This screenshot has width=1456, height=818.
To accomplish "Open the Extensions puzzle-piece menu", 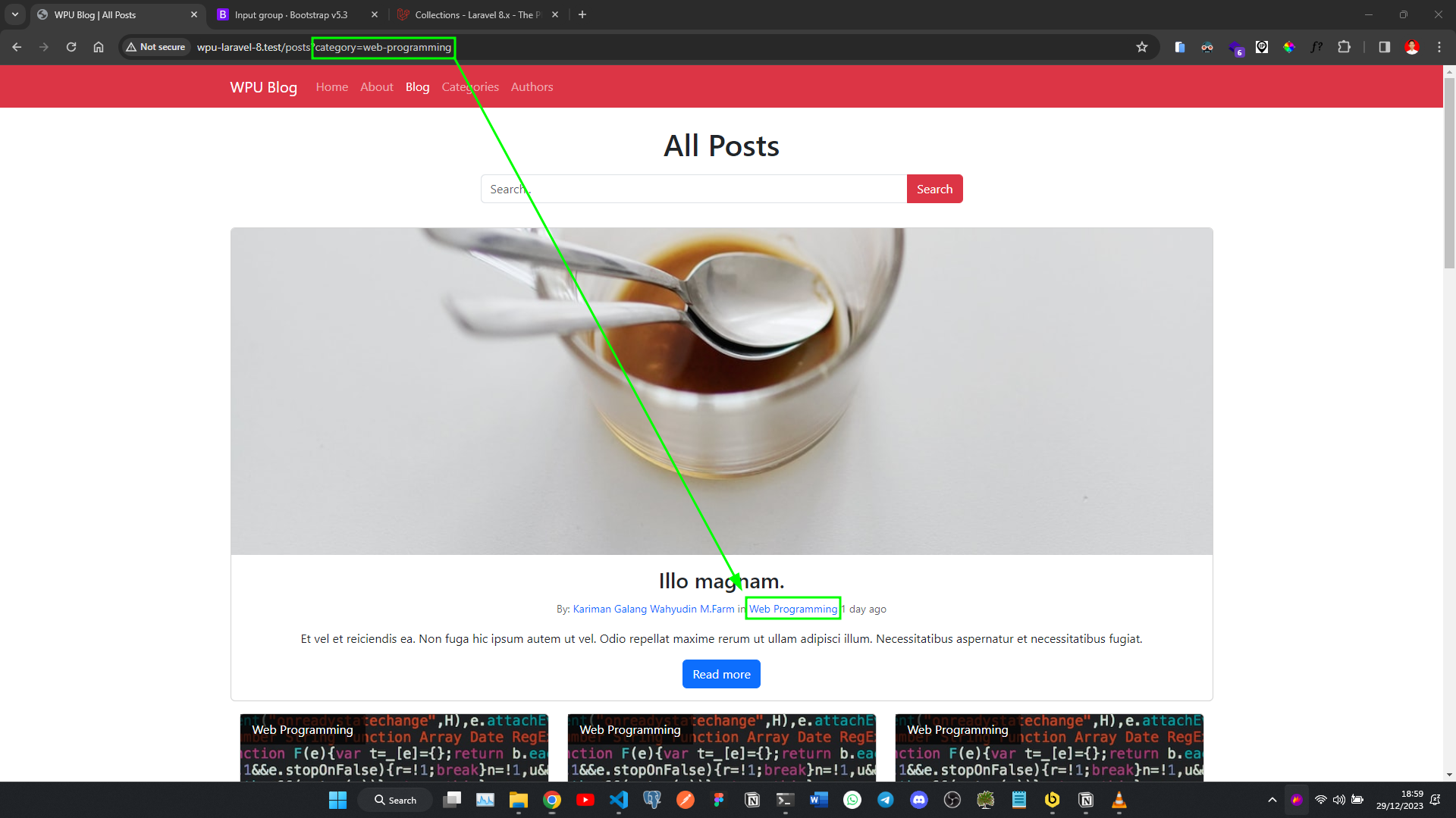I will [1345, 47].
